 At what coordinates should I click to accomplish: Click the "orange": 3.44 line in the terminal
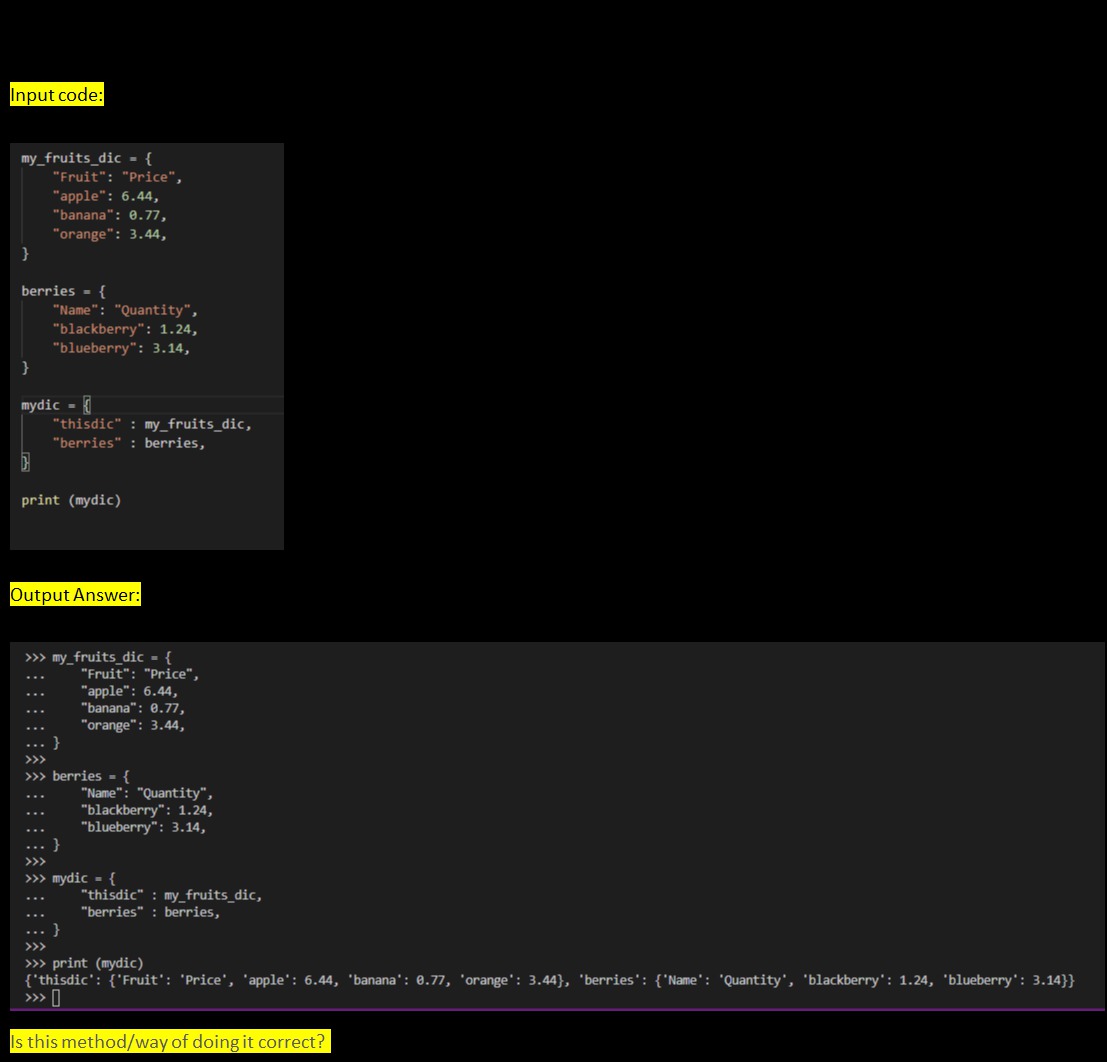(132, 725)
